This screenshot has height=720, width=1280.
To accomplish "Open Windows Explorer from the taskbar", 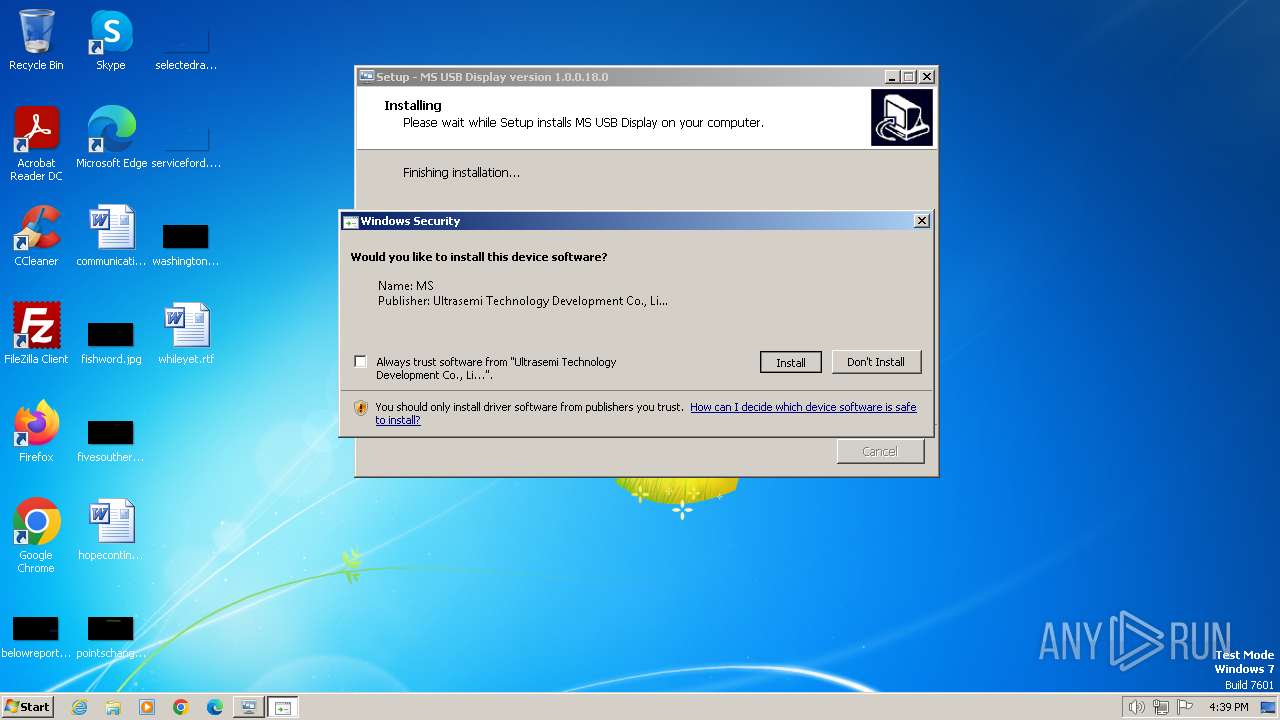I will pyautogui.click(x=113, y=707).
